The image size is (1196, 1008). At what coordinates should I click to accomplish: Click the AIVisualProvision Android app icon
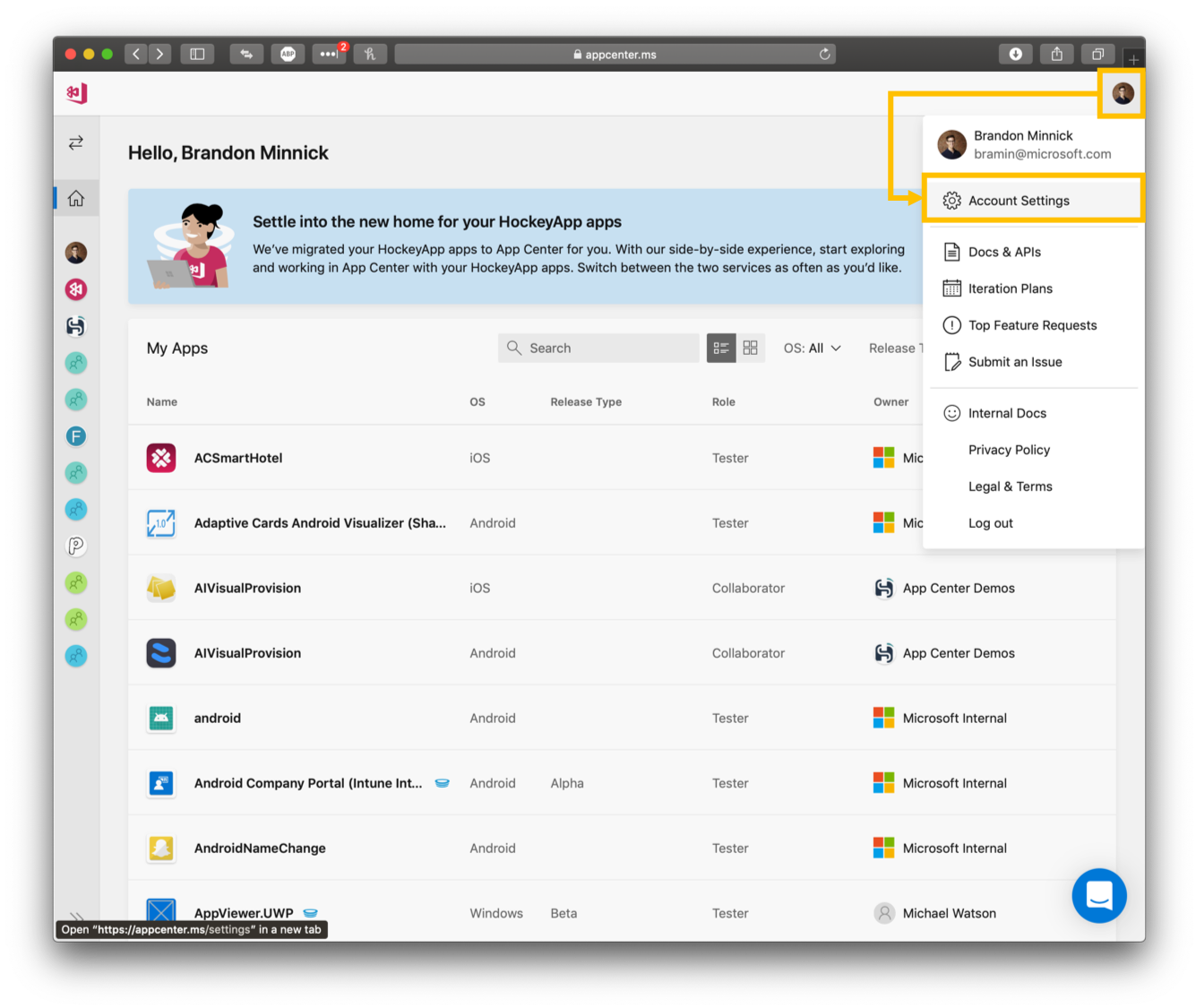(161, 653)
